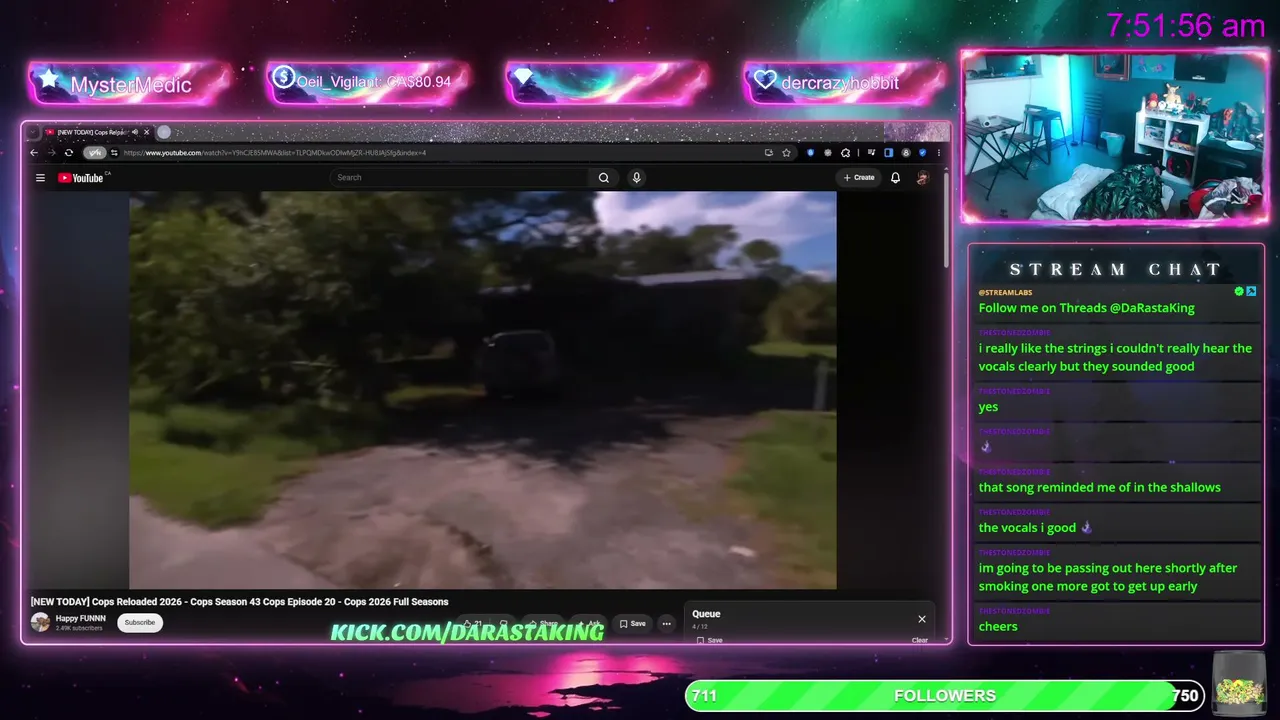Subscribe to the Happy FUNNN channel

click(x=140, y=623)
